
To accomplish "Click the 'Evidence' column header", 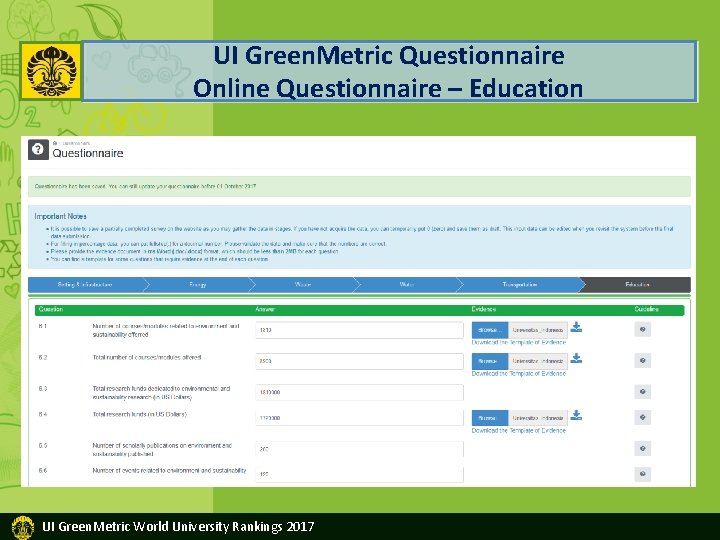I will point(484,309).
